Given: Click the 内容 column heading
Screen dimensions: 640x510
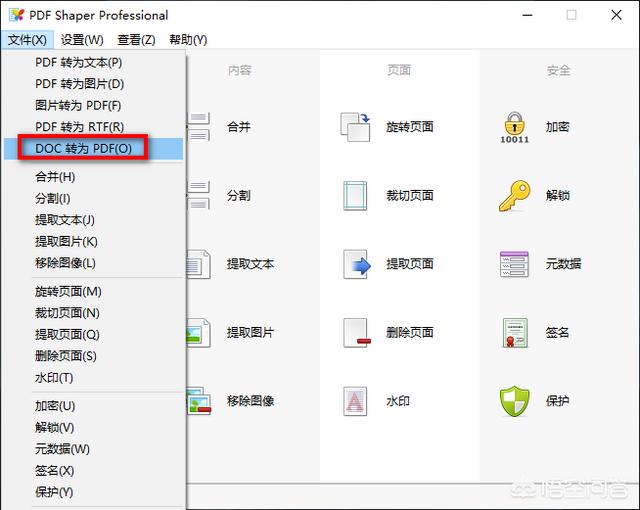Looking at the screenshot, I should [240, 71].
